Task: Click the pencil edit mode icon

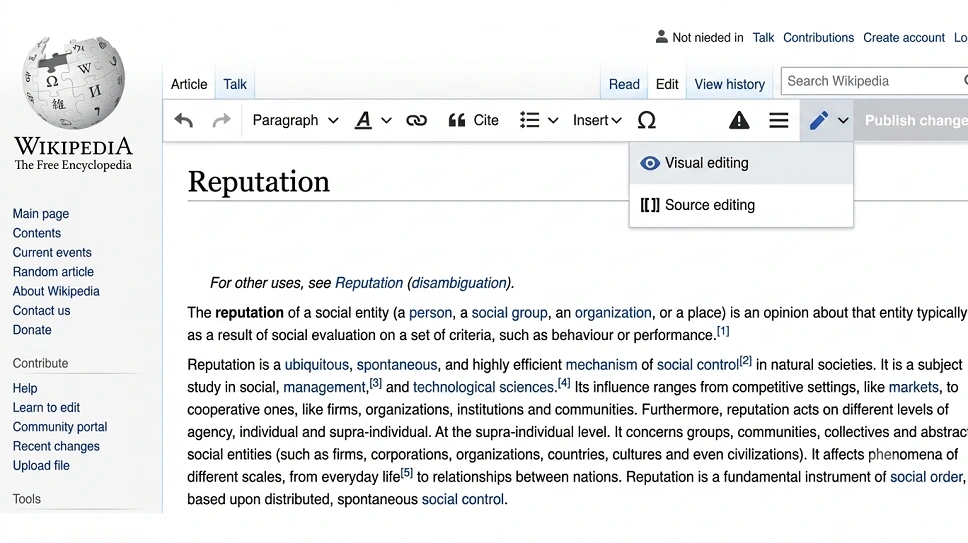Action: click(819, 120)
